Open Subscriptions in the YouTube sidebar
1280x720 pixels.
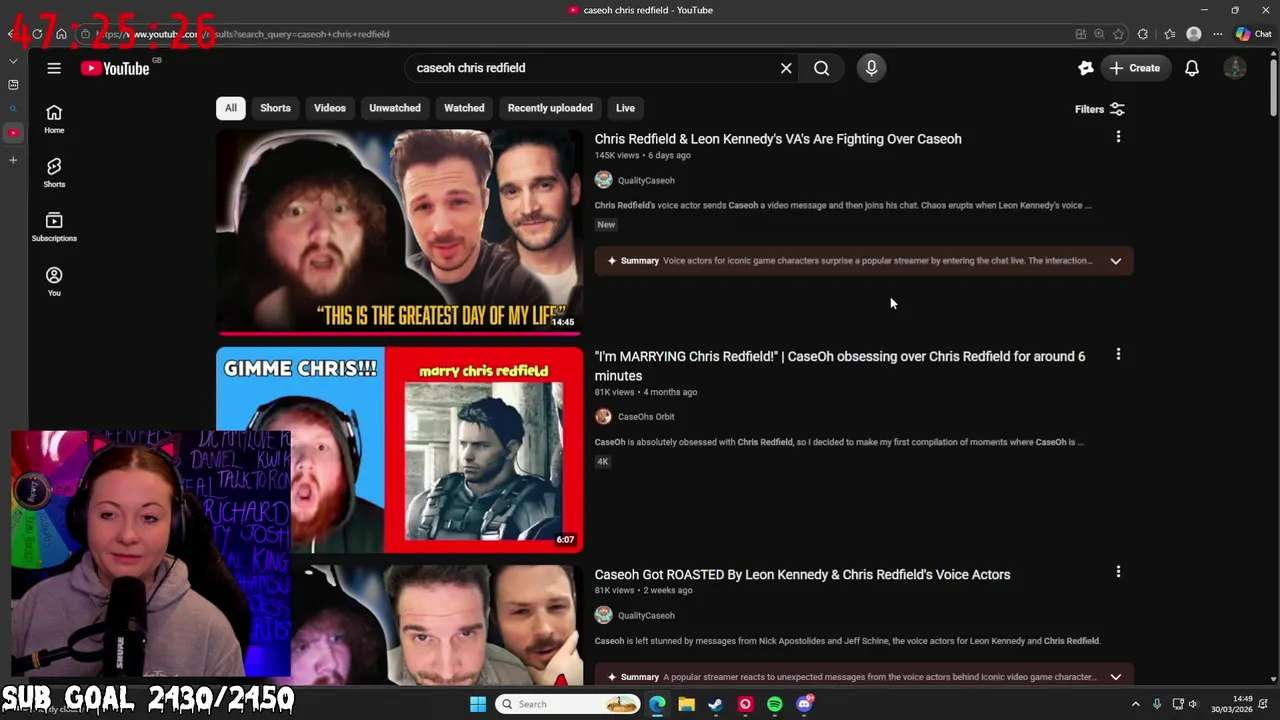pyautogui.click(x=54, y=227)
